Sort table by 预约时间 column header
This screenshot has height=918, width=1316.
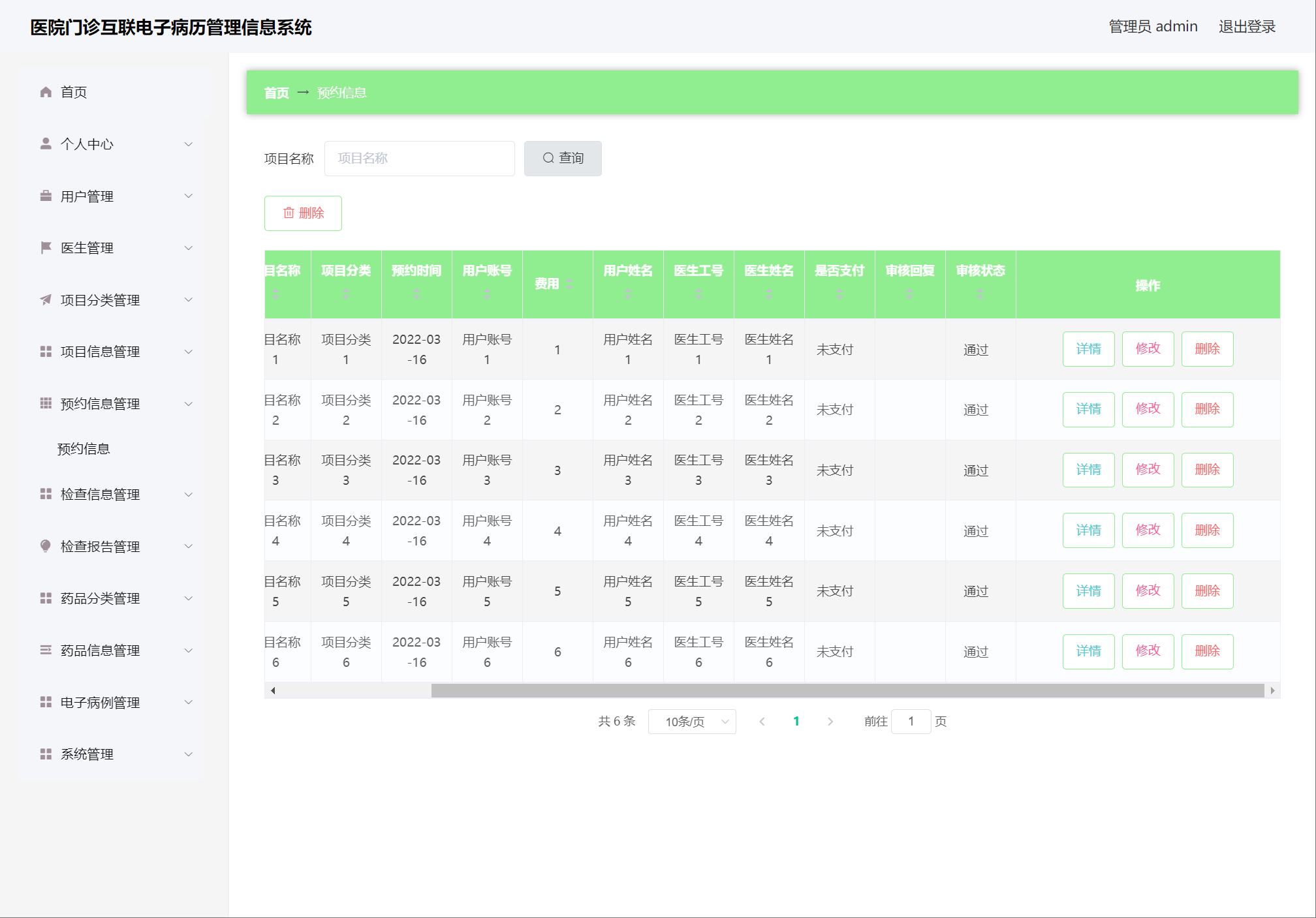pyautogui.click(x=416, y=271)
